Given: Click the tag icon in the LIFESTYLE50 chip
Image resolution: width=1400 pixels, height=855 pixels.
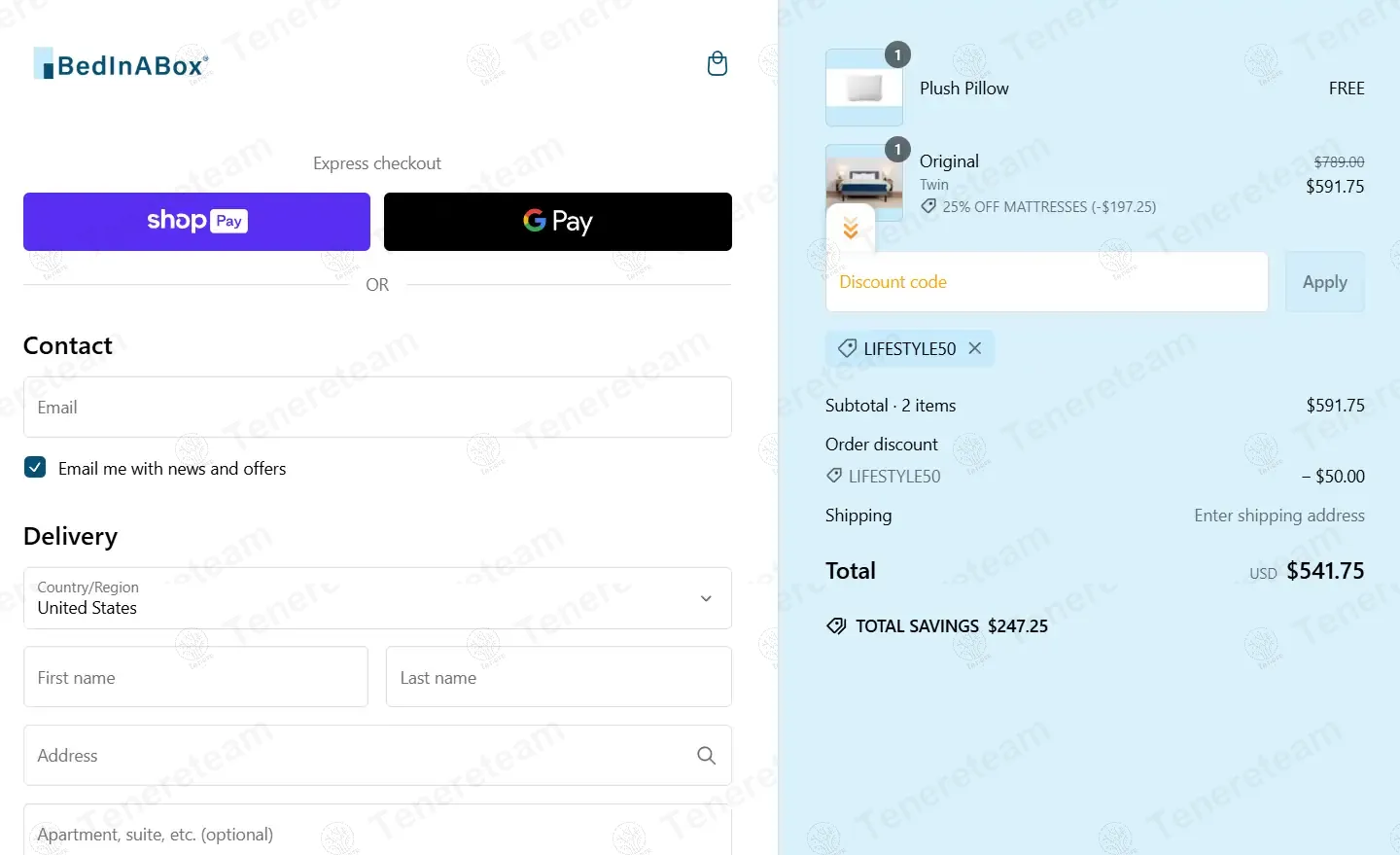Looking at the screenshot, I should pos(847,348).
